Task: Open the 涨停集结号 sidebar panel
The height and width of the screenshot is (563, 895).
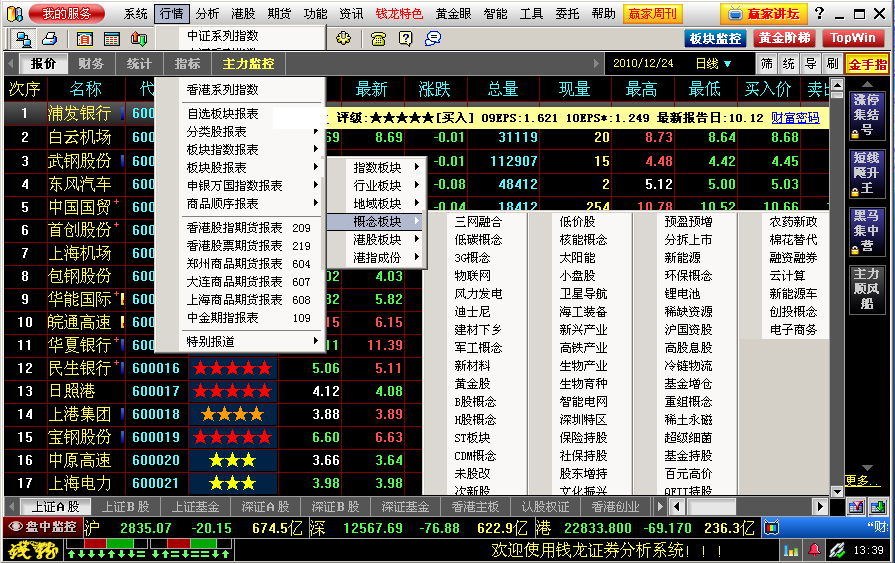Action: point(866,116)
